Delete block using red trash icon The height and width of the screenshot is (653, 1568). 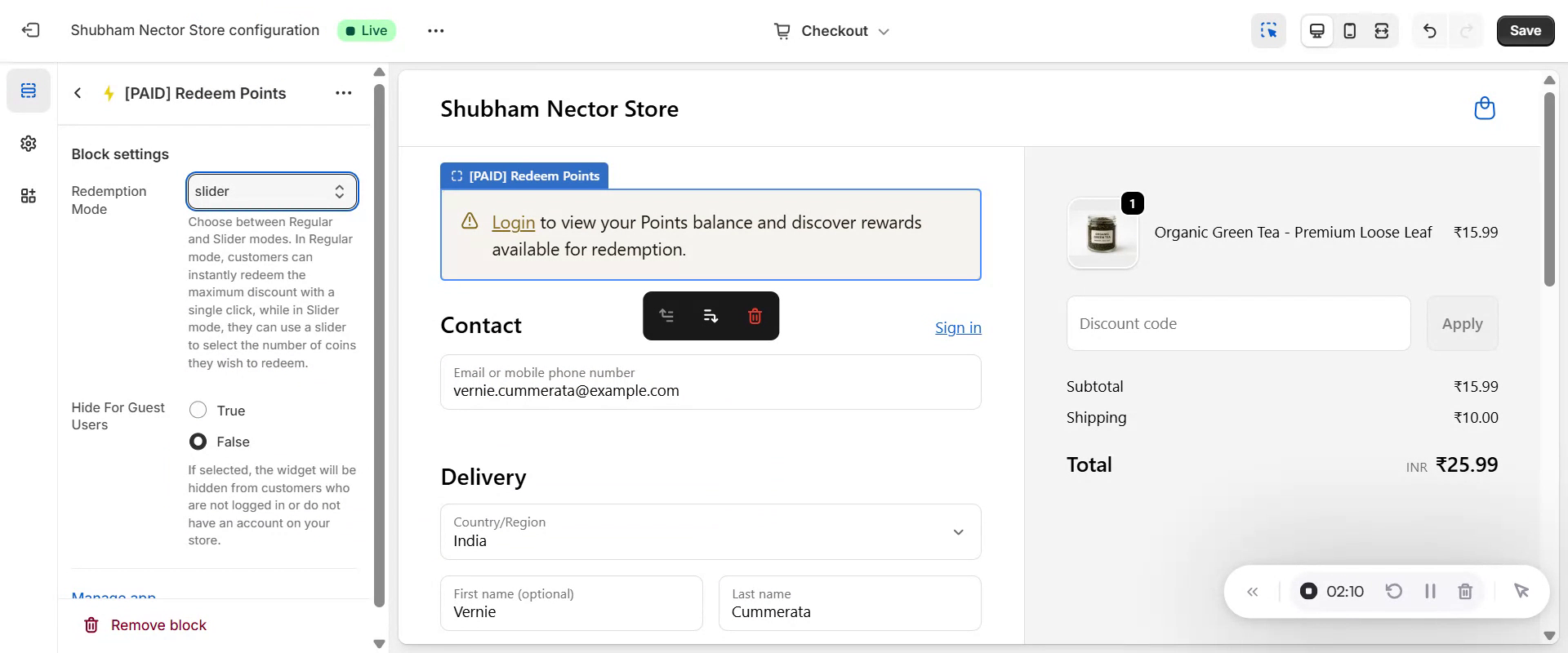coord(755,316)
